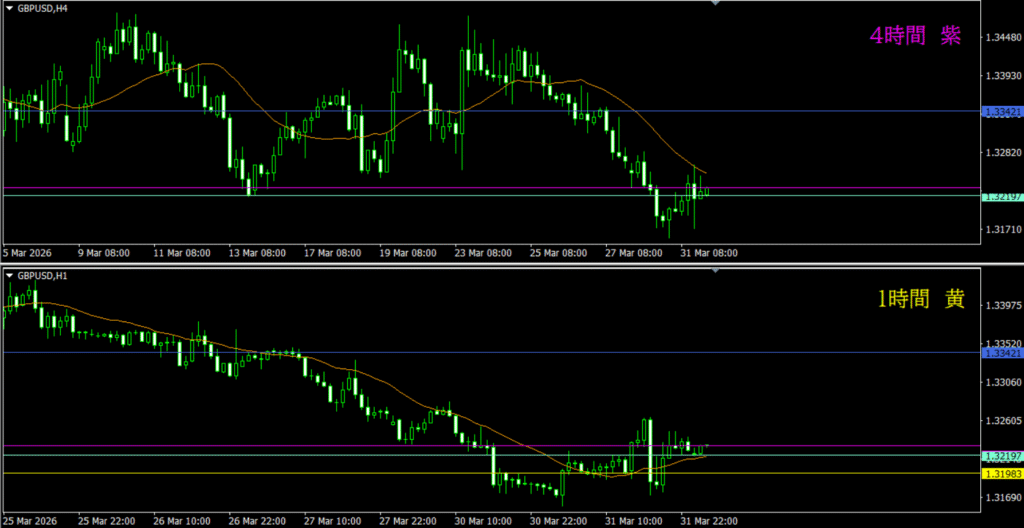
Task: Click the blue 1.33421 price tag on H1 chart
Action: 1002,353
